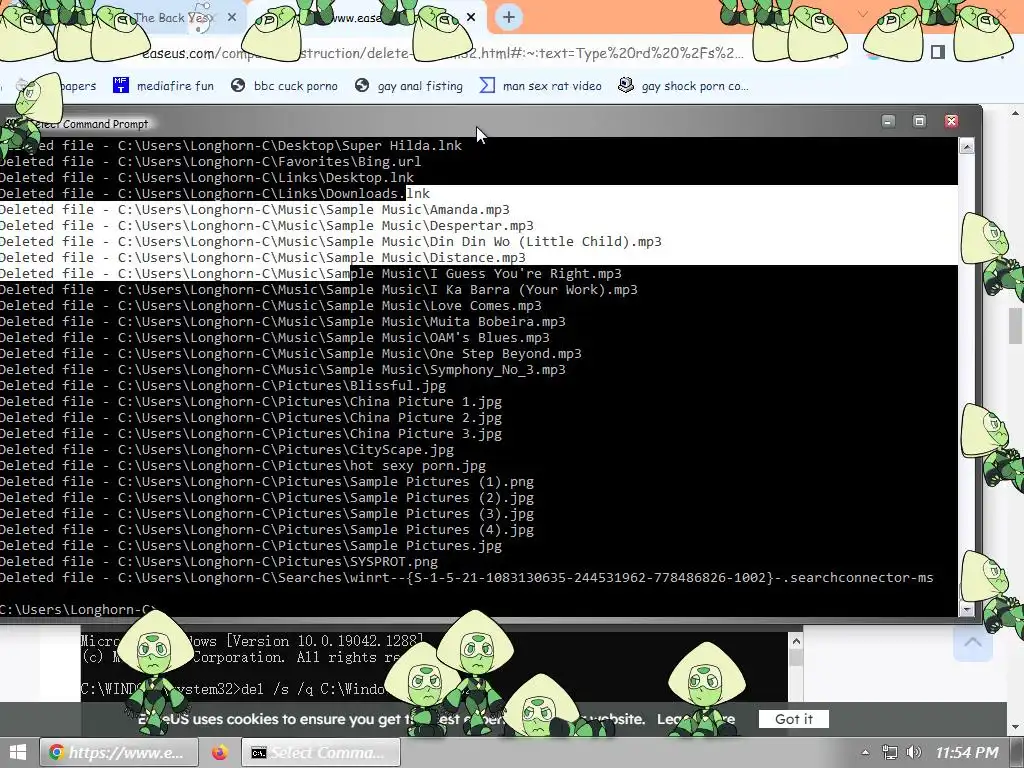Switch to Chrome taskbar button
Image resolution: width=1024 pixels, height=768 pixels.
coord(119,752)
